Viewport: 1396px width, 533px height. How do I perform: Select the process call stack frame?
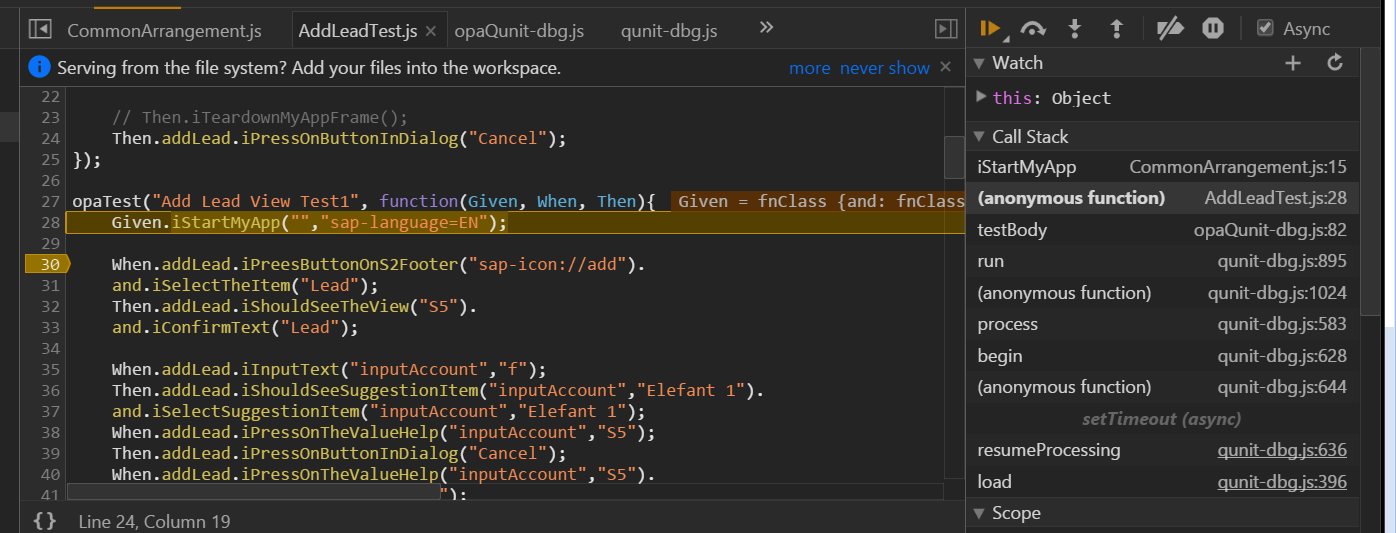coord(1162,324)
